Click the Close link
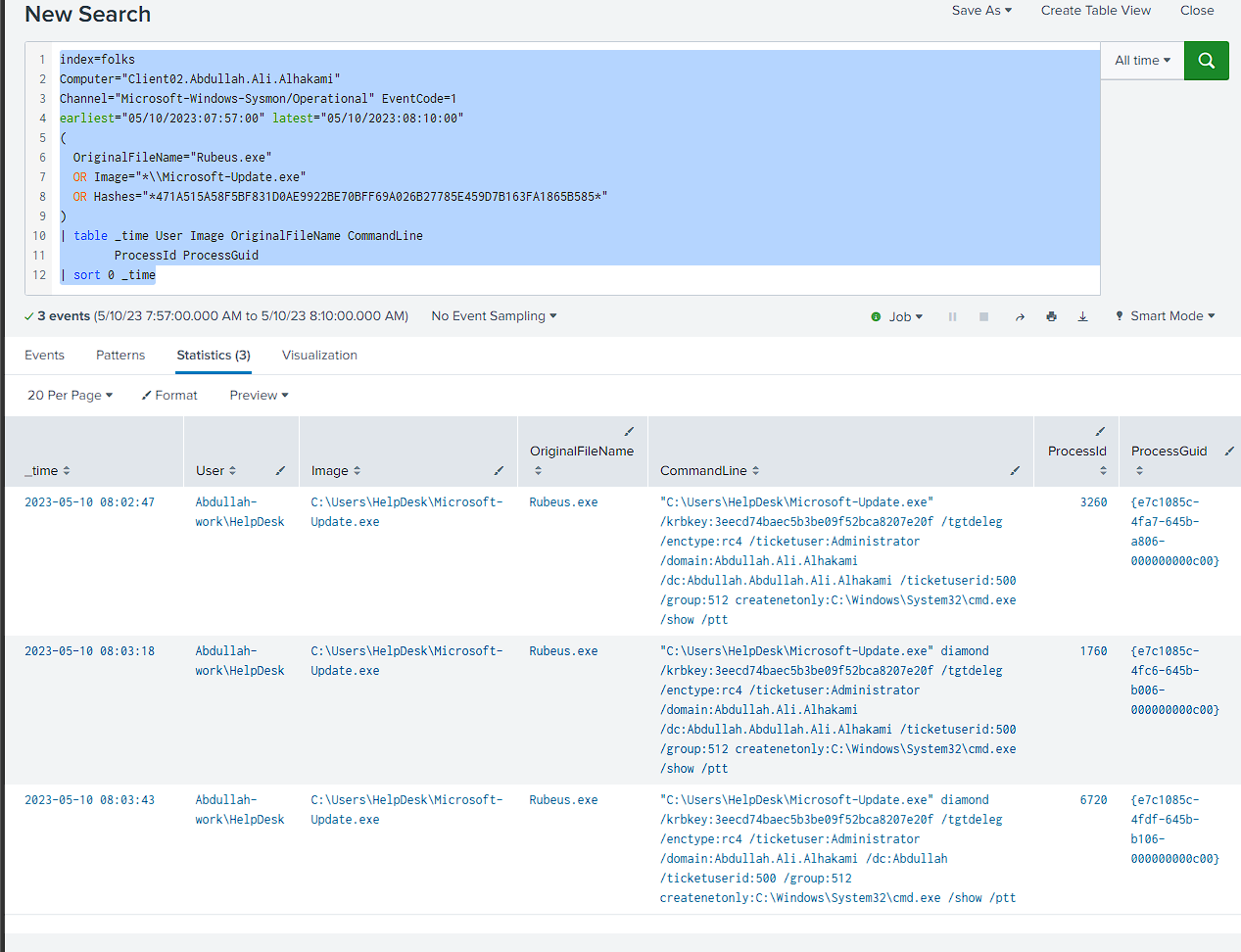The height and width of the screenshot is (952, 1241). 1197,11
